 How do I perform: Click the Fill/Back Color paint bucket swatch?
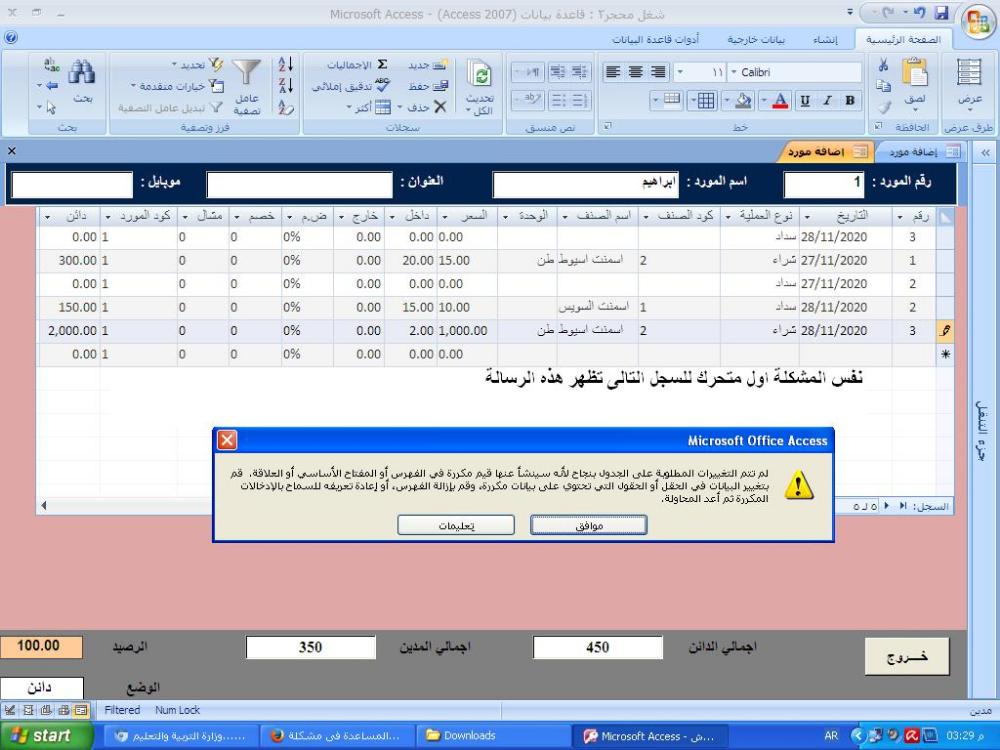click(x=744, y=101)
